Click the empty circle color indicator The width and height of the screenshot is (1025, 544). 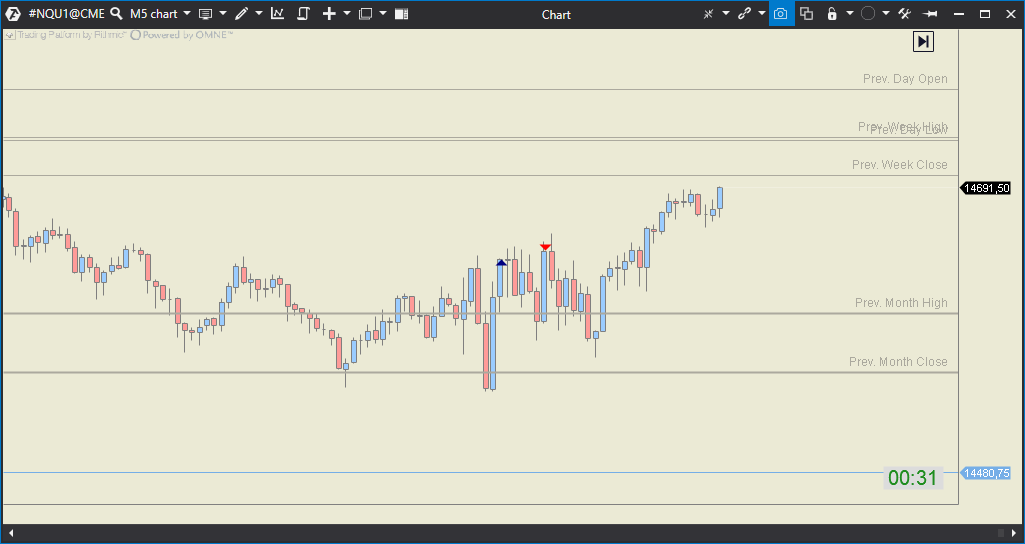[x=868, y=14]
